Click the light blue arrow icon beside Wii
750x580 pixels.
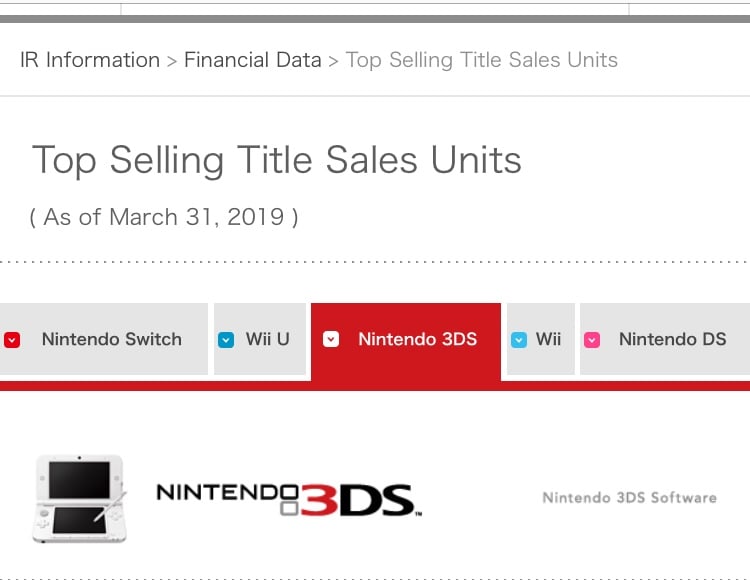click(518, 340)
